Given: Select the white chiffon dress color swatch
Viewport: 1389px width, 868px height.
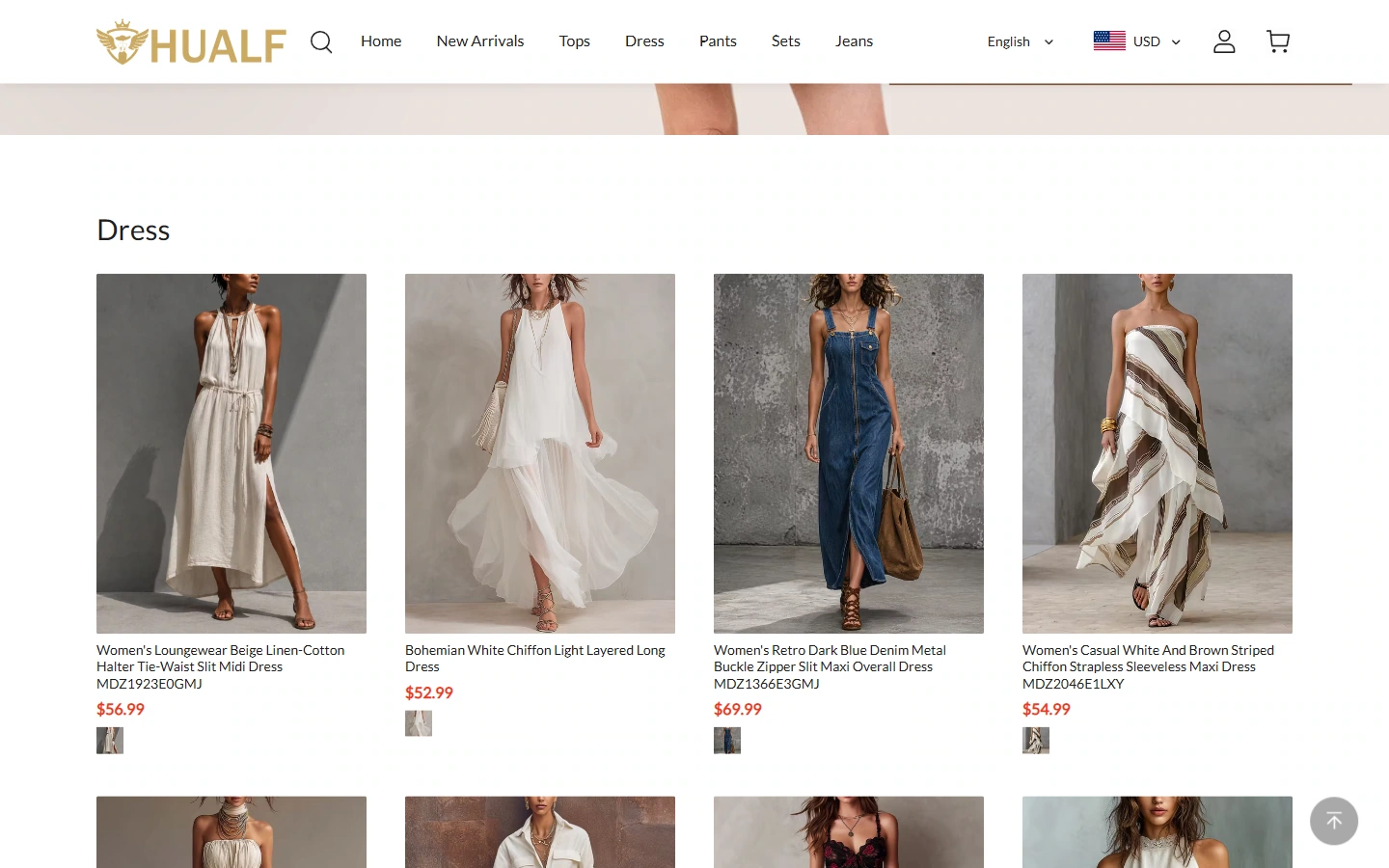Looking at the screenshot, I should (419, 723).
